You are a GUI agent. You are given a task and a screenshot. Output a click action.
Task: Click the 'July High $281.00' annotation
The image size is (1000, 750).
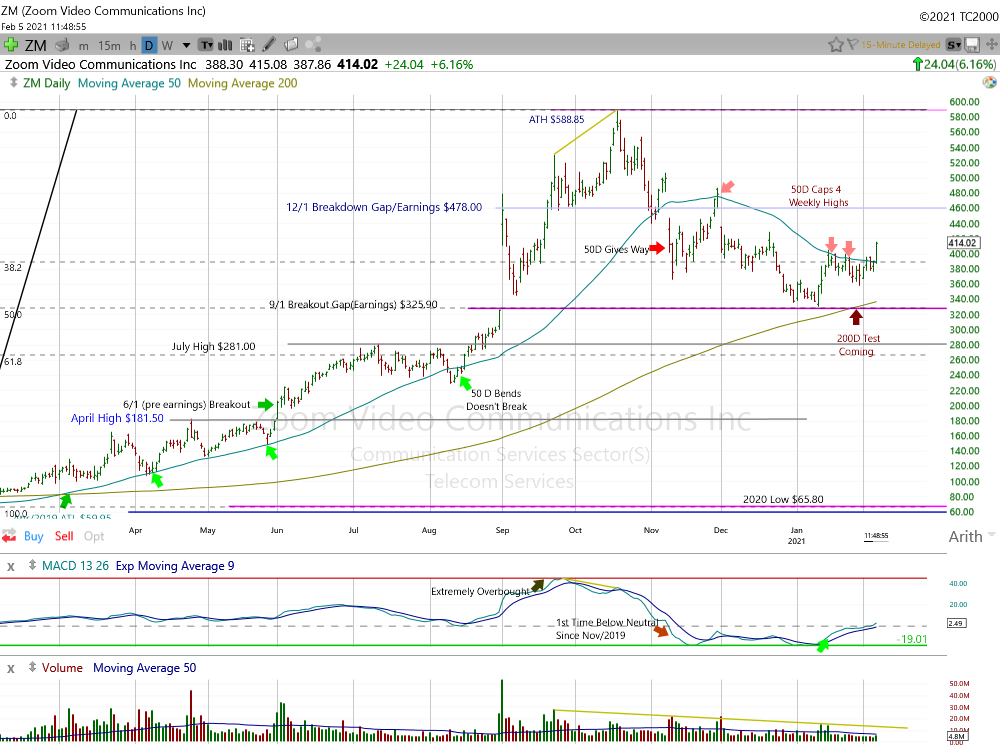click(x=214, y=346)
